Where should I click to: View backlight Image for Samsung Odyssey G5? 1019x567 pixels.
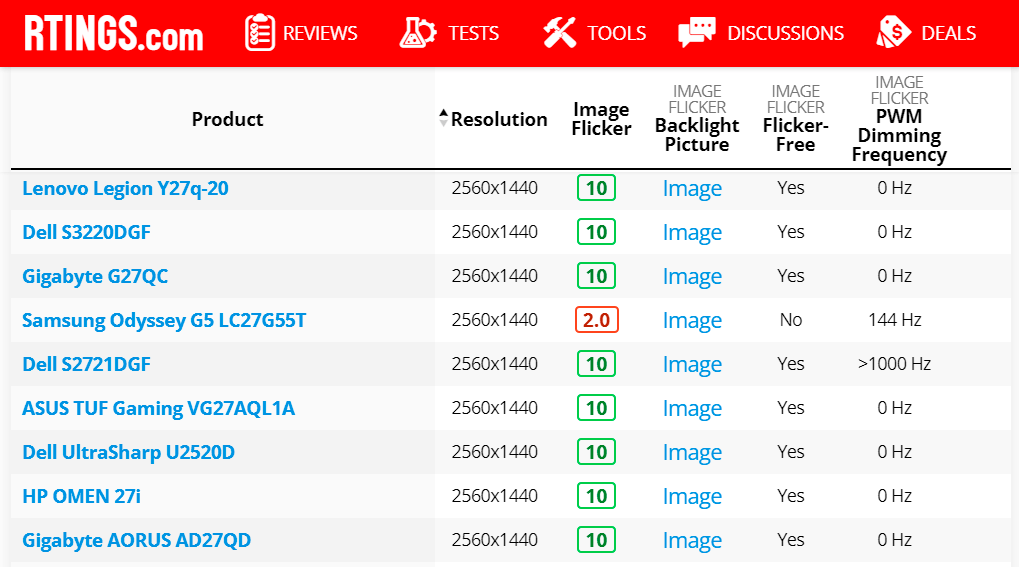tap(692, 321)
